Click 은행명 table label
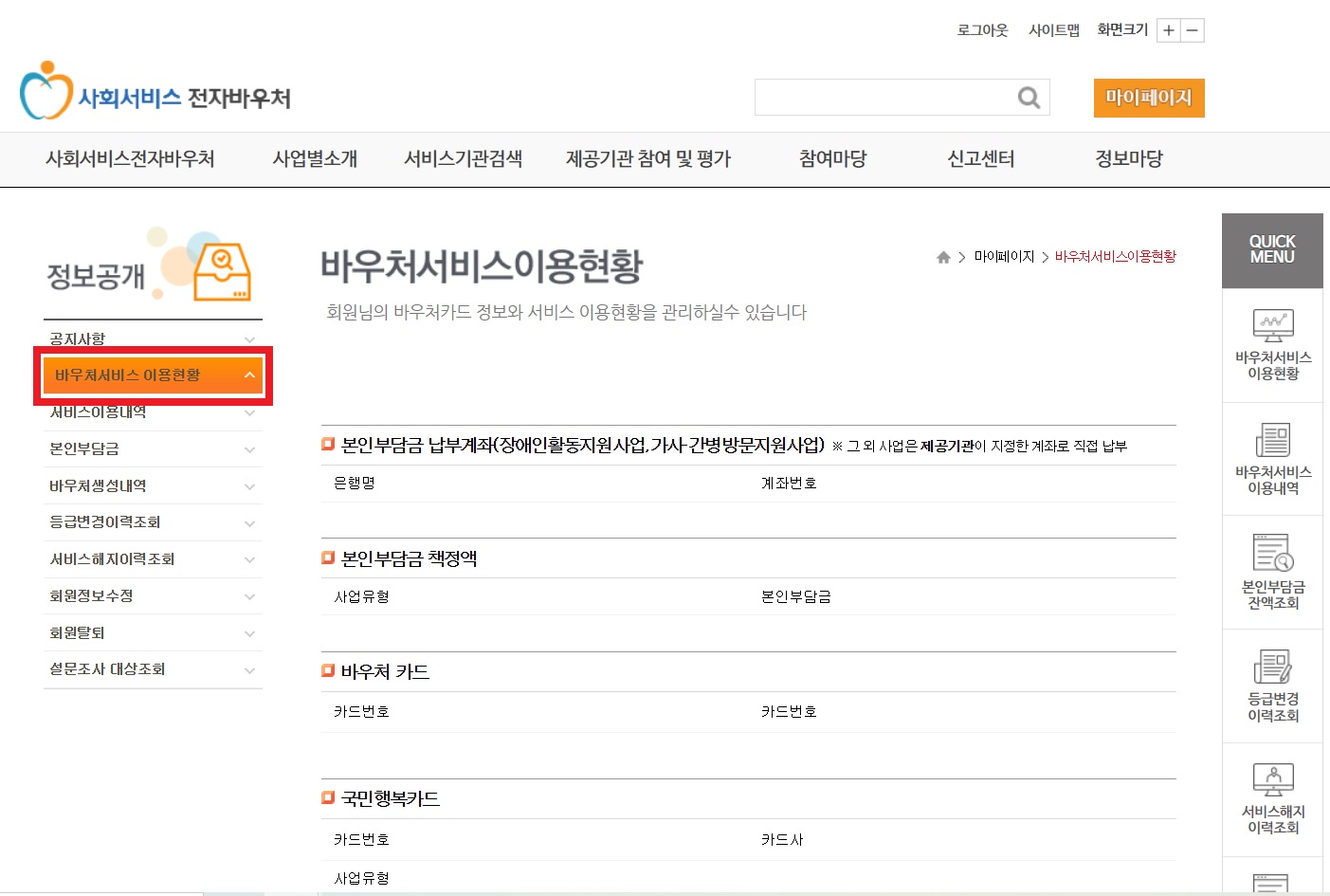The height and width of the screenshot is (896, 1330). (x=355, y=484)
